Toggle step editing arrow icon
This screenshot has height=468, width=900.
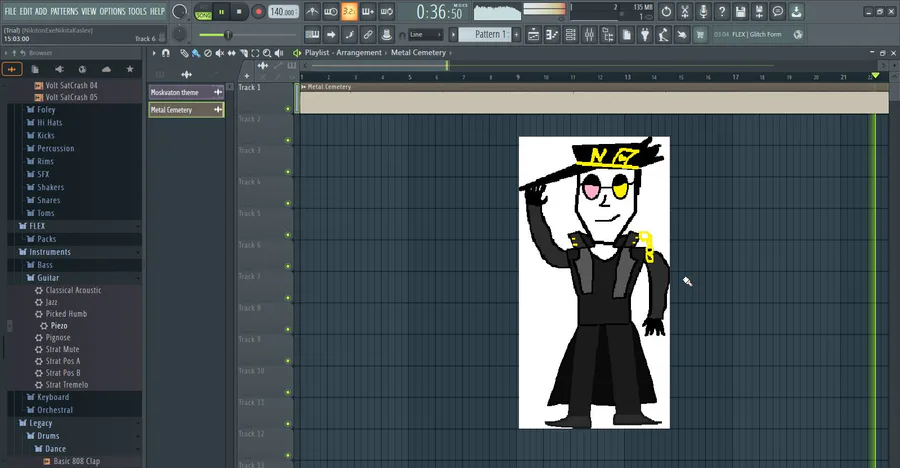(331, 34)
